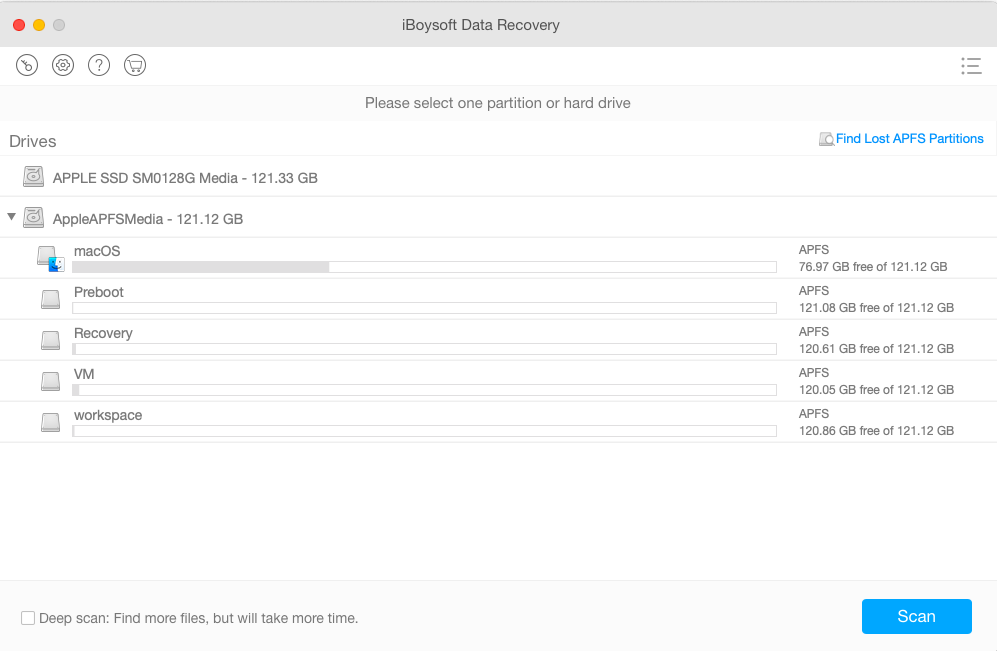Click the macOS usage bar

pos(424,267)
